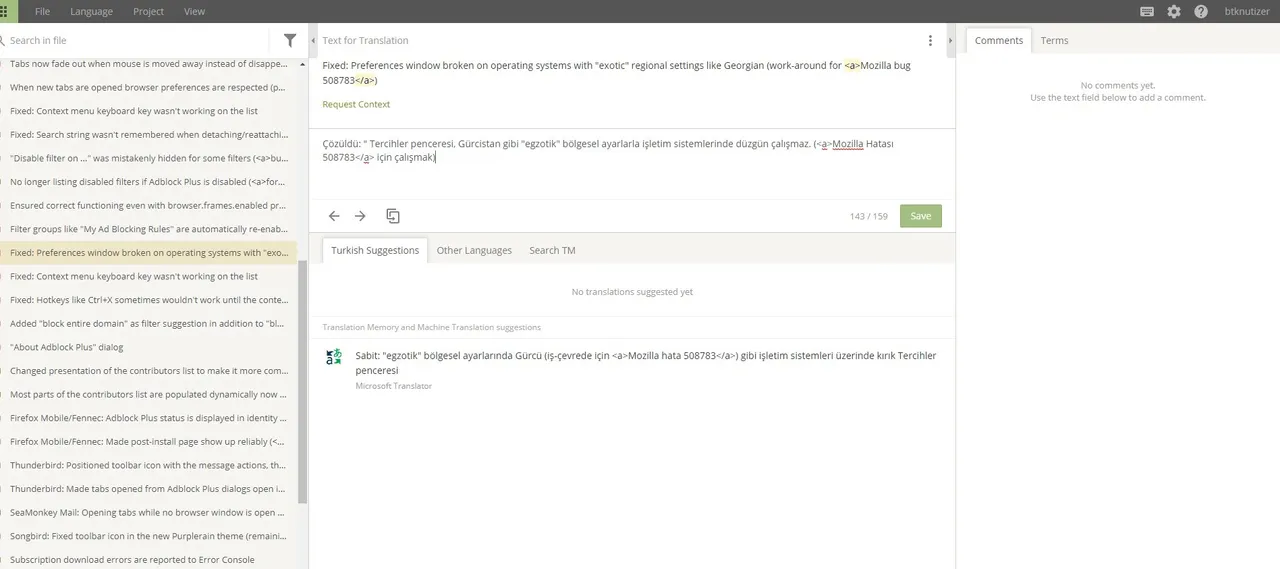Screen dimensions: 1280x569
Task: Open the Project menu
Action: (x=148, y=11)
